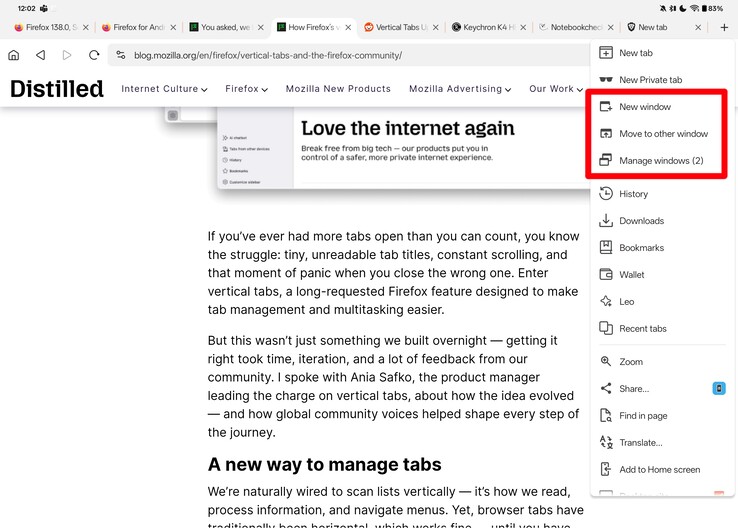Viewport: 738px width, 528px height.
Task: Select 'New Private tab' menu entry
Action: pyautogui.click(x=662, y=80)
